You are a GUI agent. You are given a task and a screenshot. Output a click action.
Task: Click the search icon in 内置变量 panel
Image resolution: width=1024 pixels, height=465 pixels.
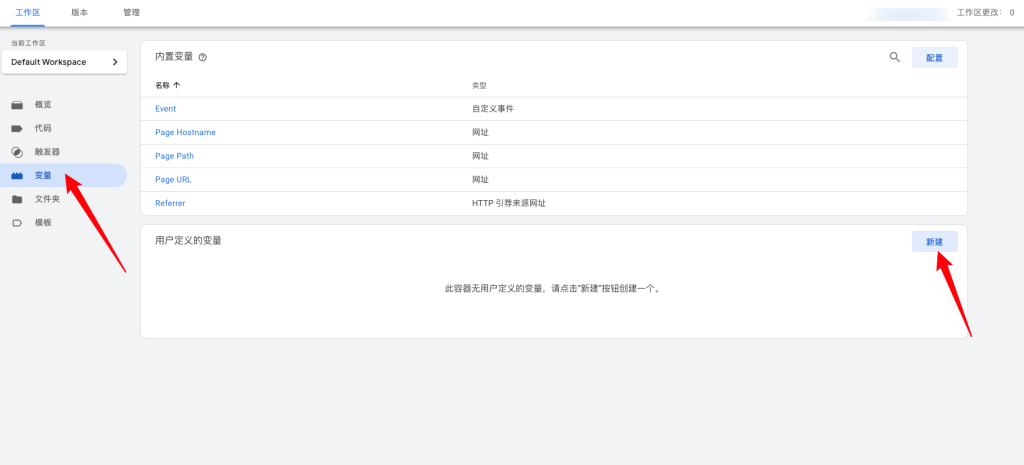tap(895, 57)
